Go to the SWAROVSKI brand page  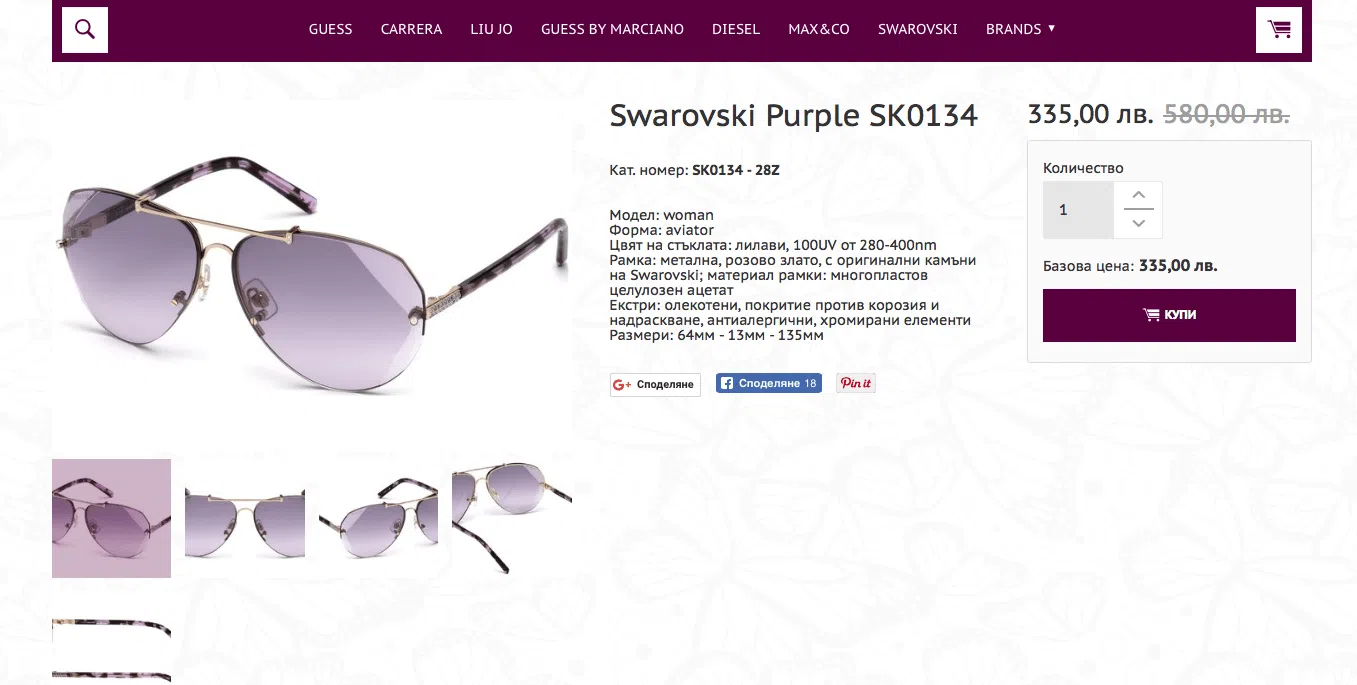click(918, 29)
